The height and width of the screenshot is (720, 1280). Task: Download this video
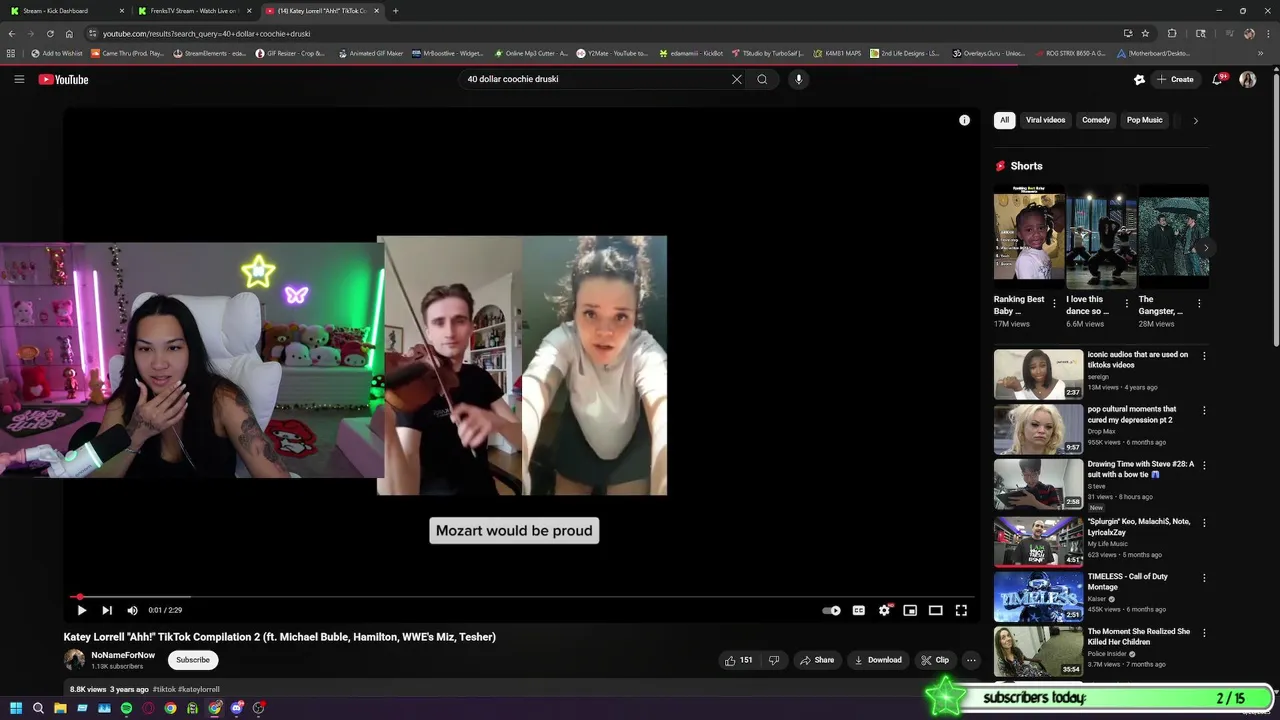(x=878, y=660)
